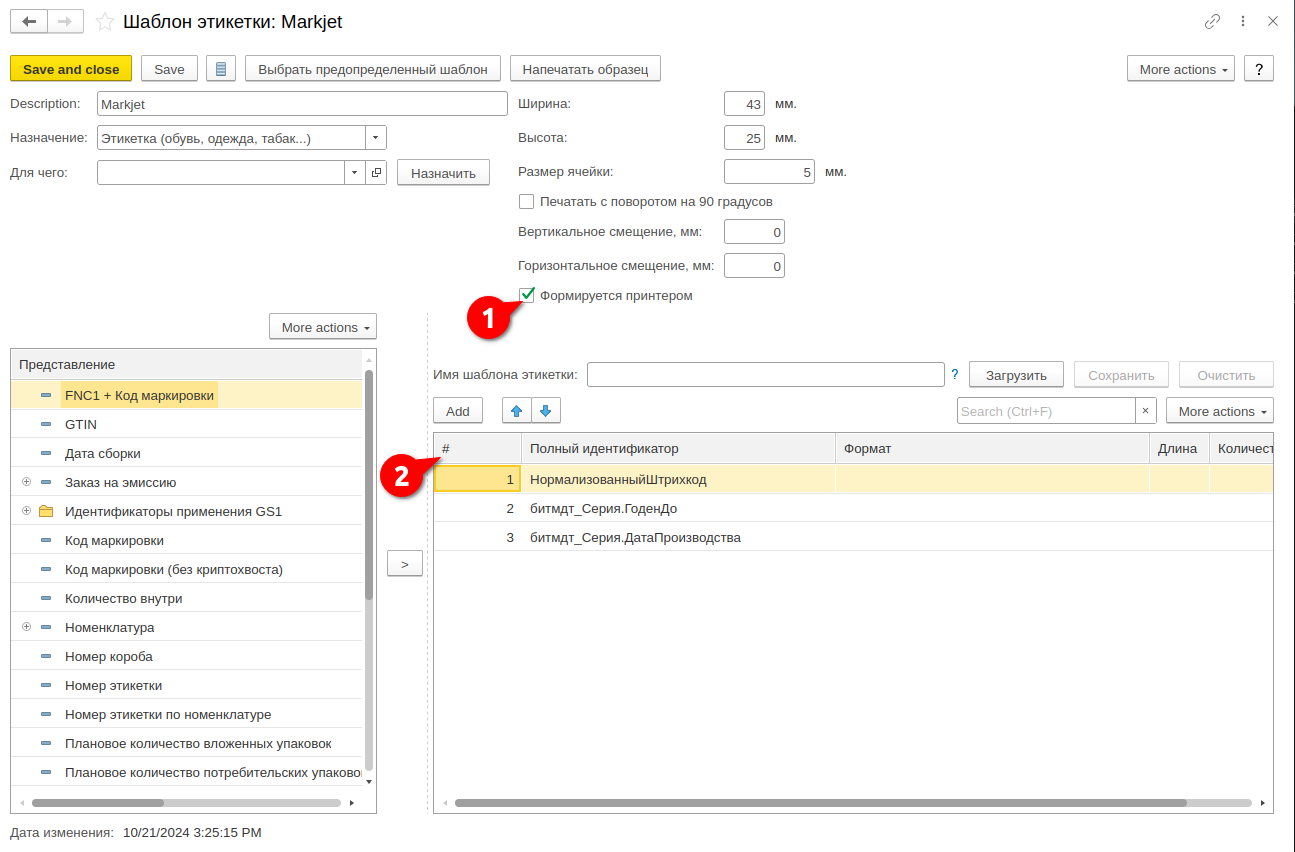Click Выбрать предопределенный шаблон
Image resolution: width=1295 pixels, height=852 pixels.
pos(373,69)
